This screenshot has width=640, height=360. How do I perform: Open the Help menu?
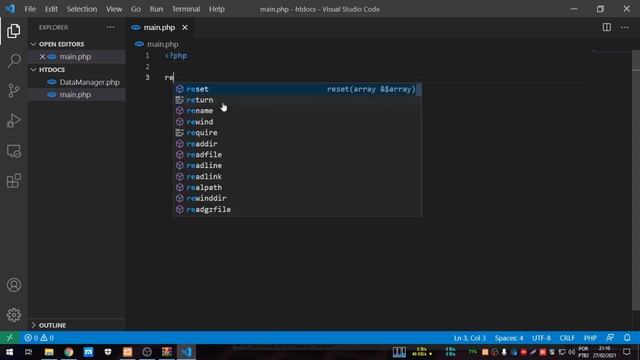217,9
